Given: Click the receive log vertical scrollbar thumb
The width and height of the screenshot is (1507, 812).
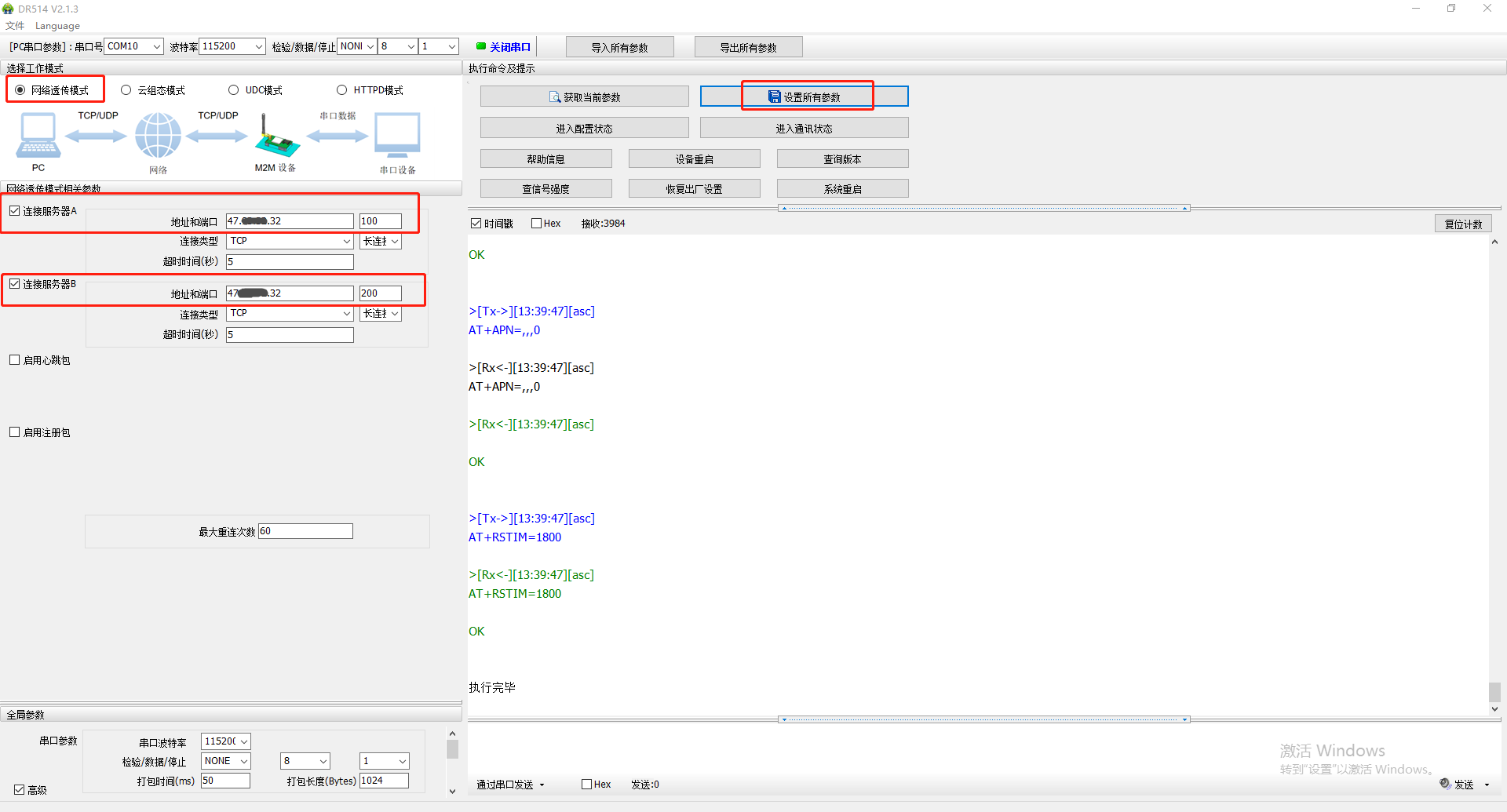Looking at the screenshot, I should (x=1494, y=691).
